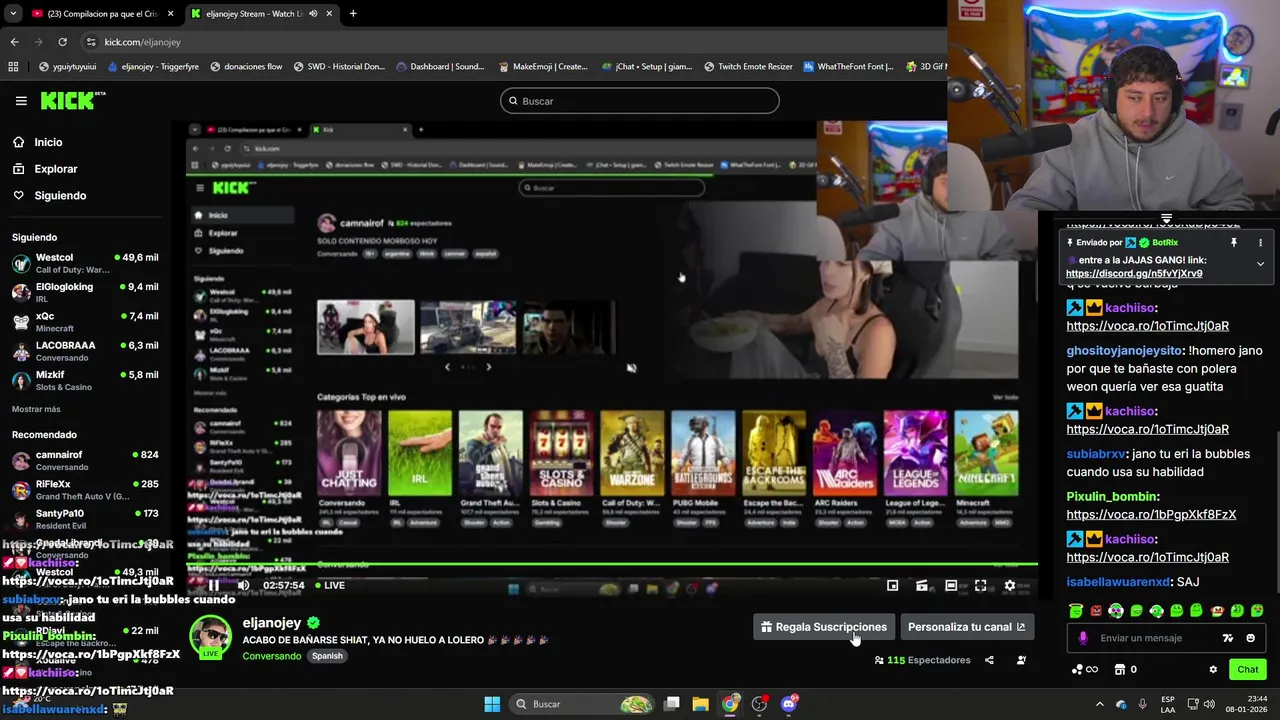Mute the stream player volume
The height and width of the screenshot is (720, 1280).
[243, 585]
